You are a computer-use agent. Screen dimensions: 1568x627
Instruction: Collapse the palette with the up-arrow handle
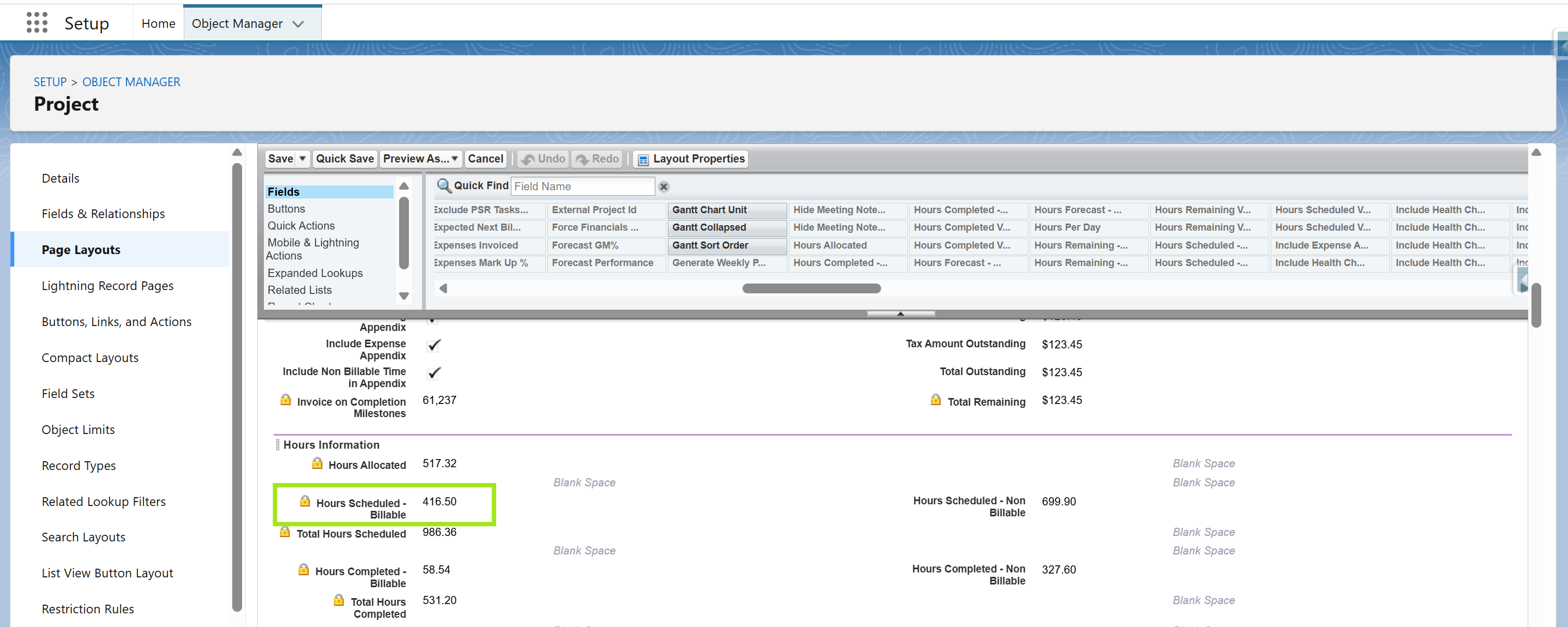point(900,314)
